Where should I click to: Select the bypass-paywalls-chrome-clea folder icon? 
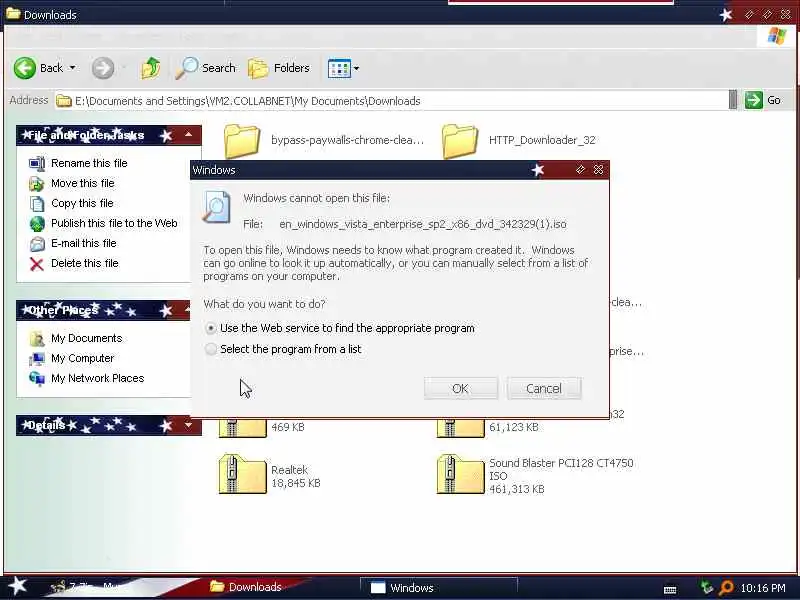242,141
